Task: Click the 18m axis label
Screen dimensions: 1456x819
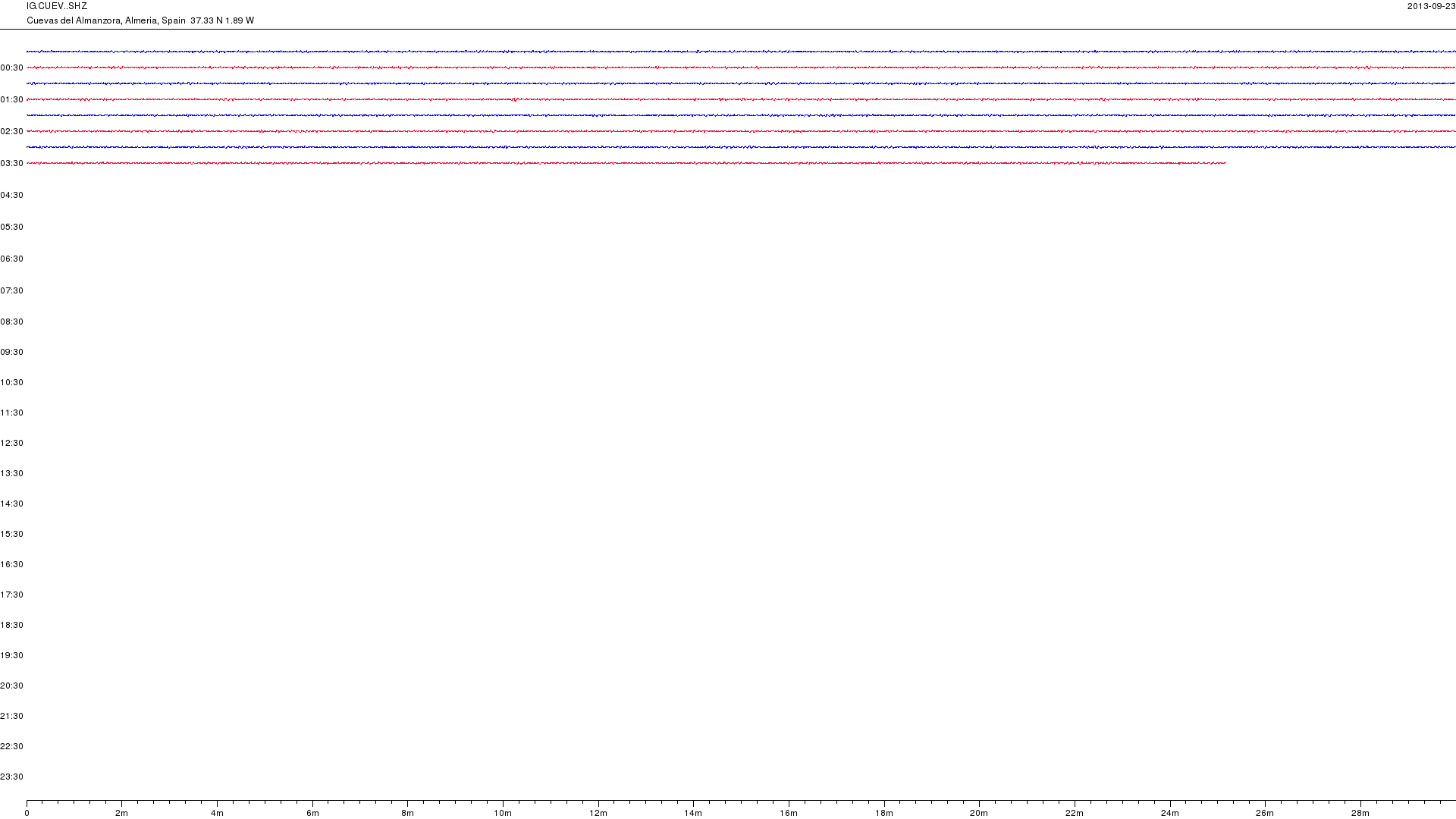Action: [x=884, y=814]
